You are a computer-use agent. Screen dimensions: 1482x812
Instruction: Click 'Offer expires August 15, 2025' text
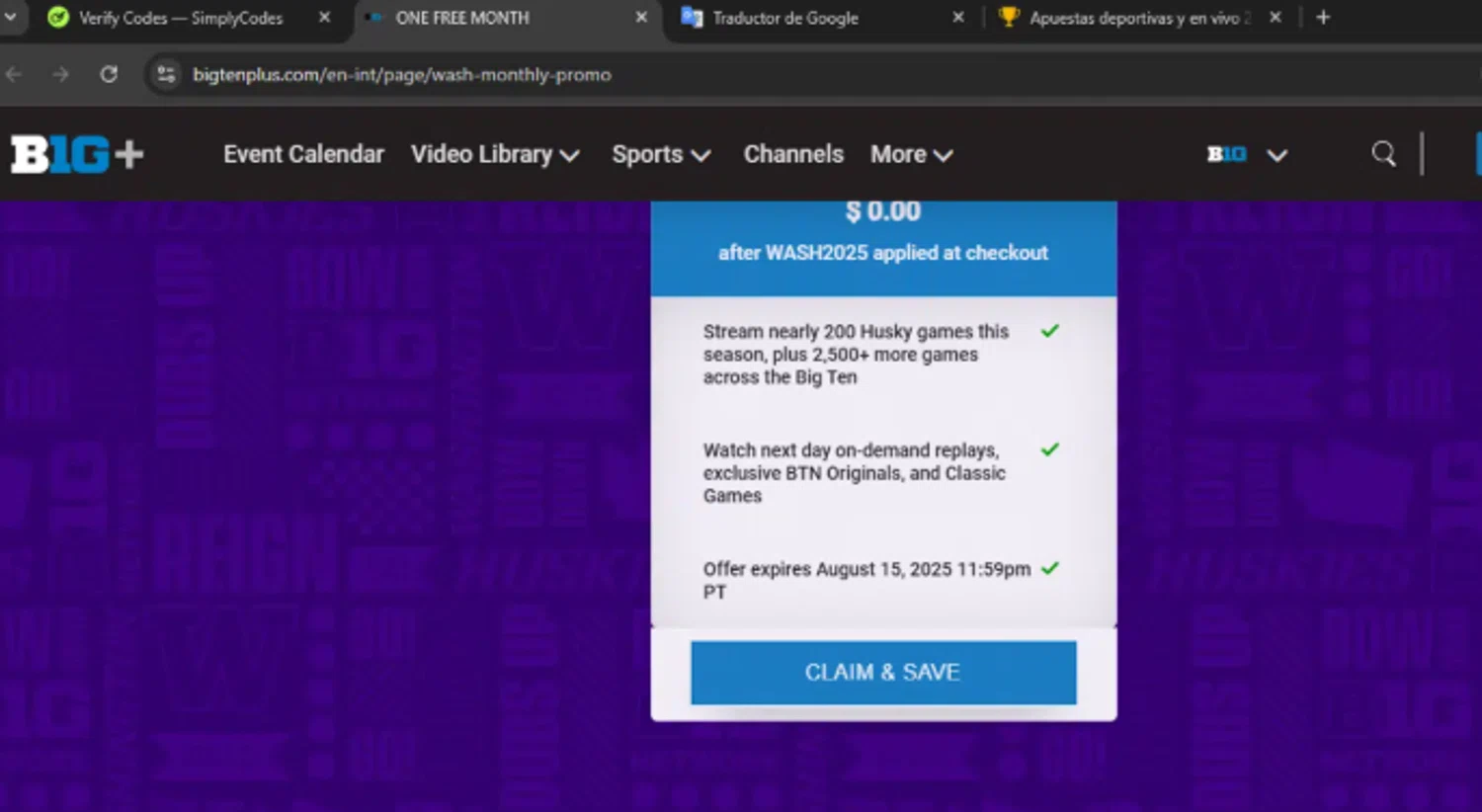(866, 580)
